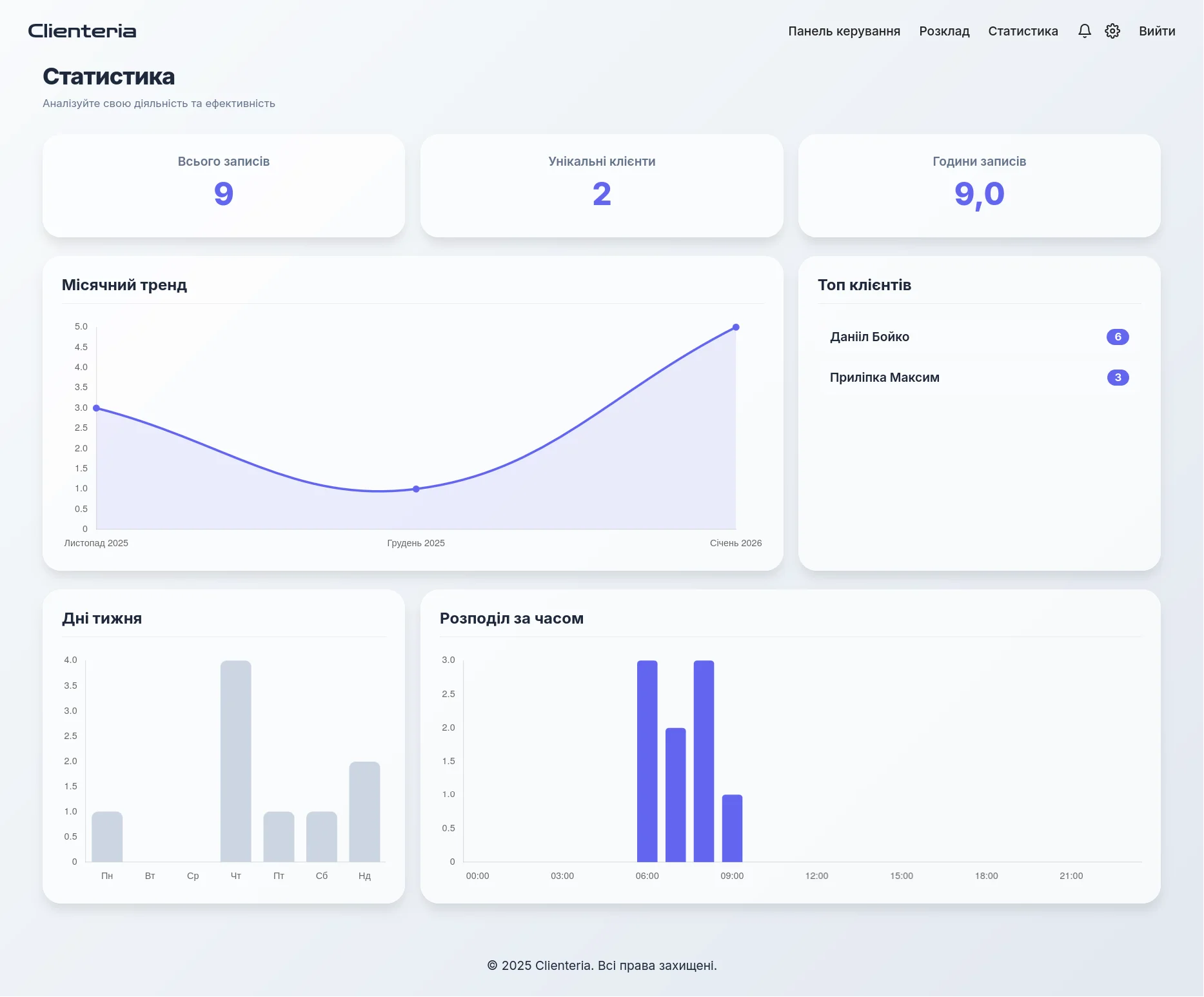Click the badge showing 3 next to Приліпка Максим

(x=1118, y=377)
